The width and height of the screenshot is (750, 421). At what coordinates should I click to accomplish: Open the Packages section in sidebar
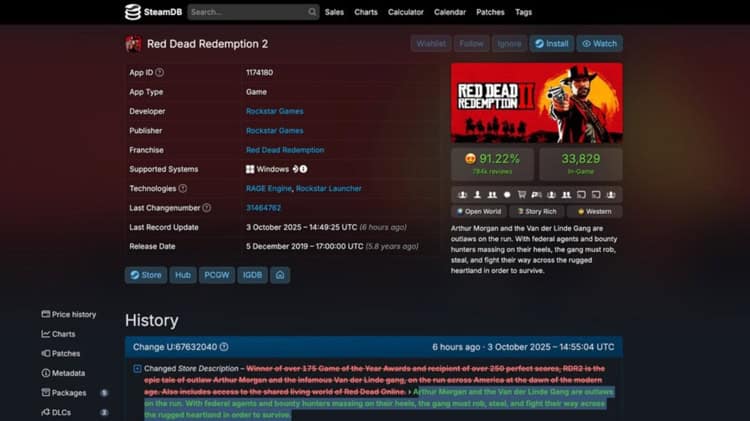[69, 393]
